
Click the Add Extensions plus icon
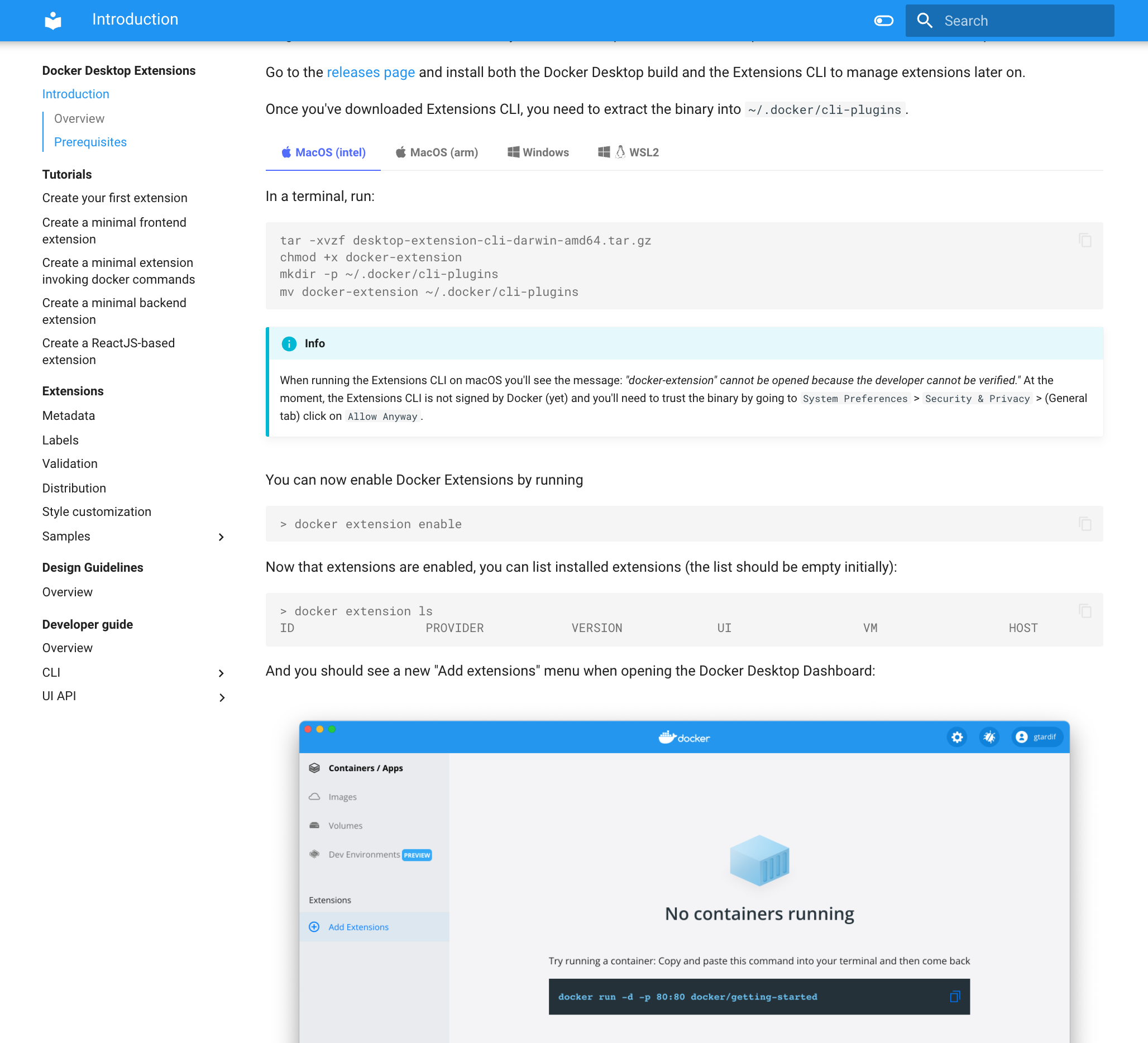point(314,926)
